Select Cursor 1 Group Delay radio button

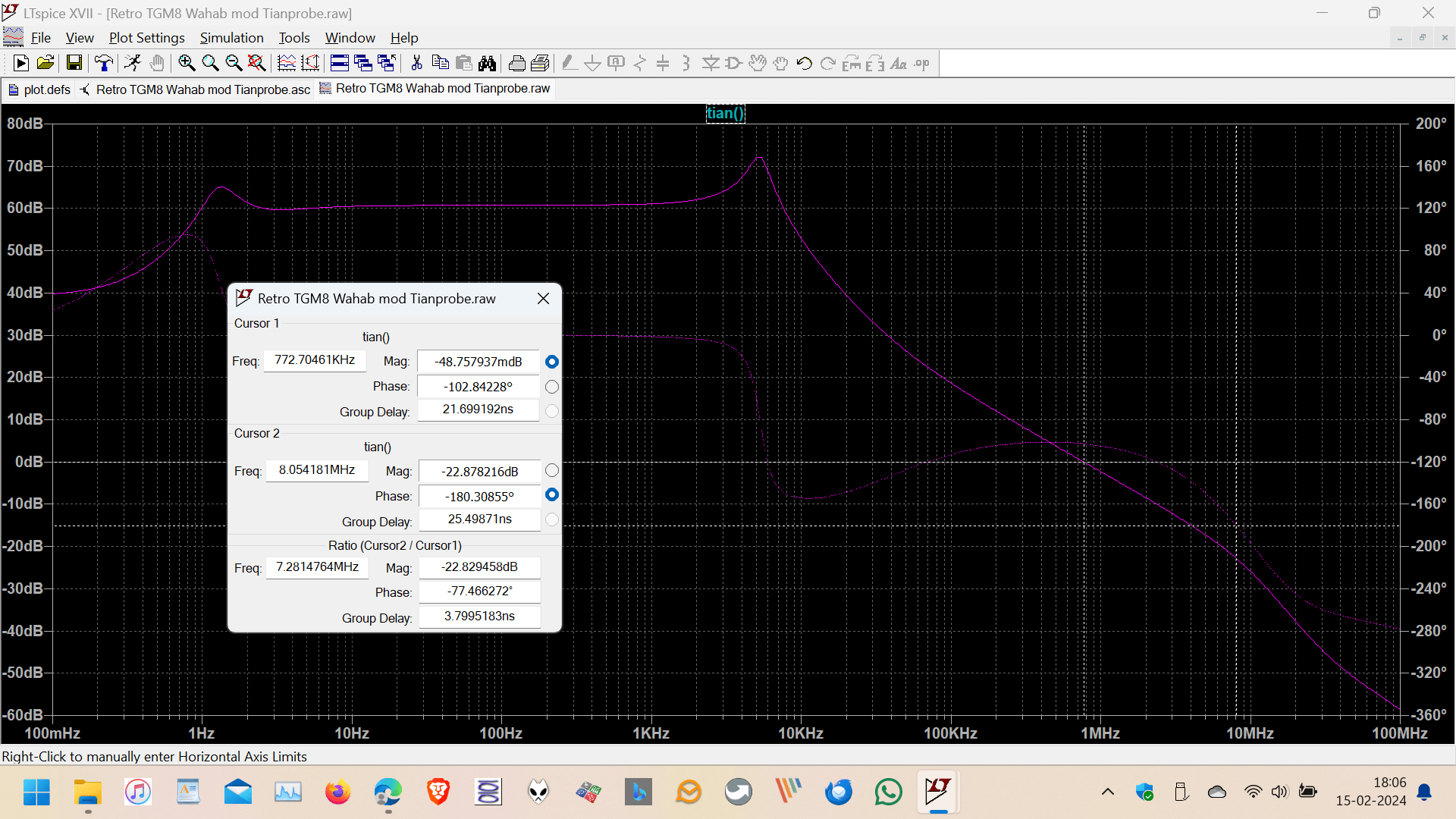[552, 411]
